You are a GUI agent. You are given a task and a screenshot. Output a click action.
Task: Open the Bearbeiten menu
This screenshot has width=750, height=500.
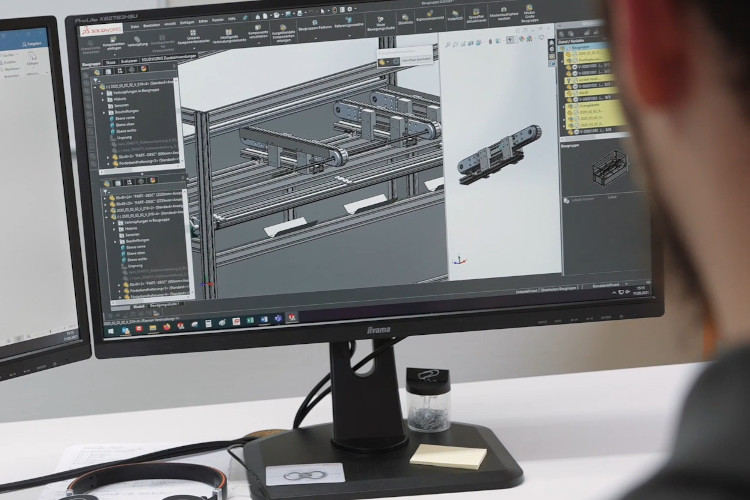pyautogui.click(x=152, y=26)
